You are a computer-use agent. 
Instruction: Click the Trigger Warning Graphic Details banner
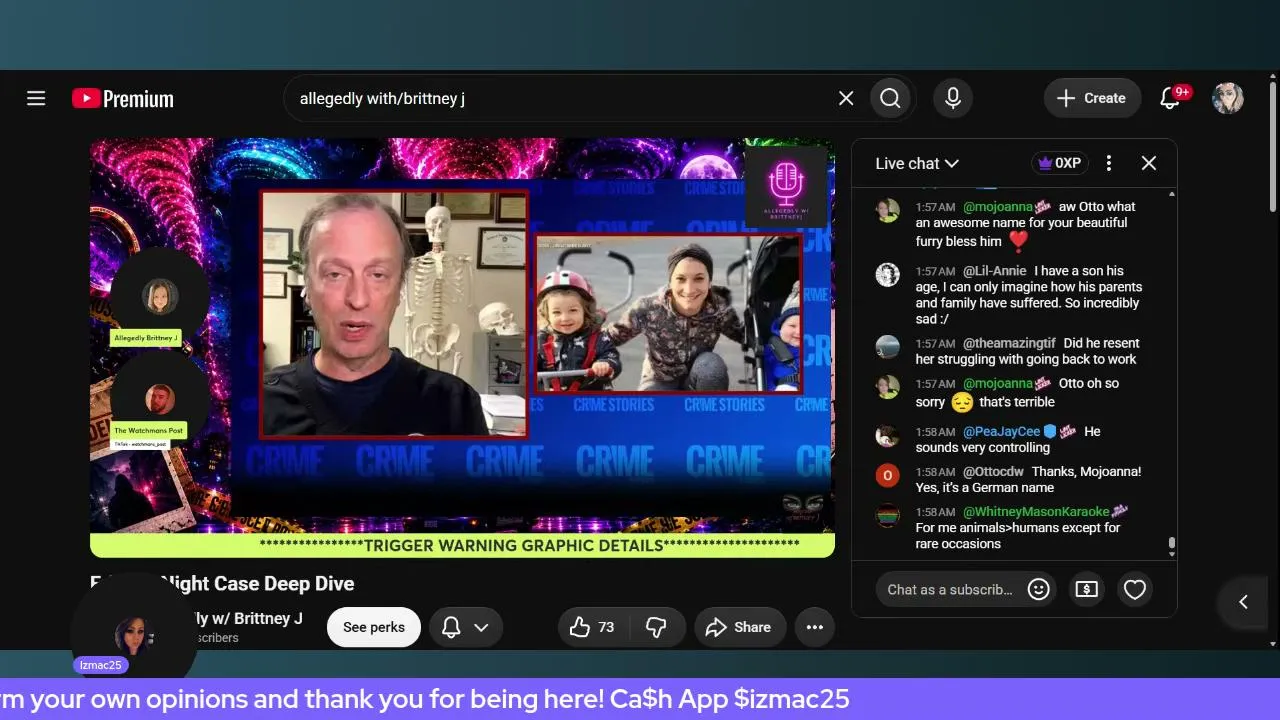tap(462, 545)
